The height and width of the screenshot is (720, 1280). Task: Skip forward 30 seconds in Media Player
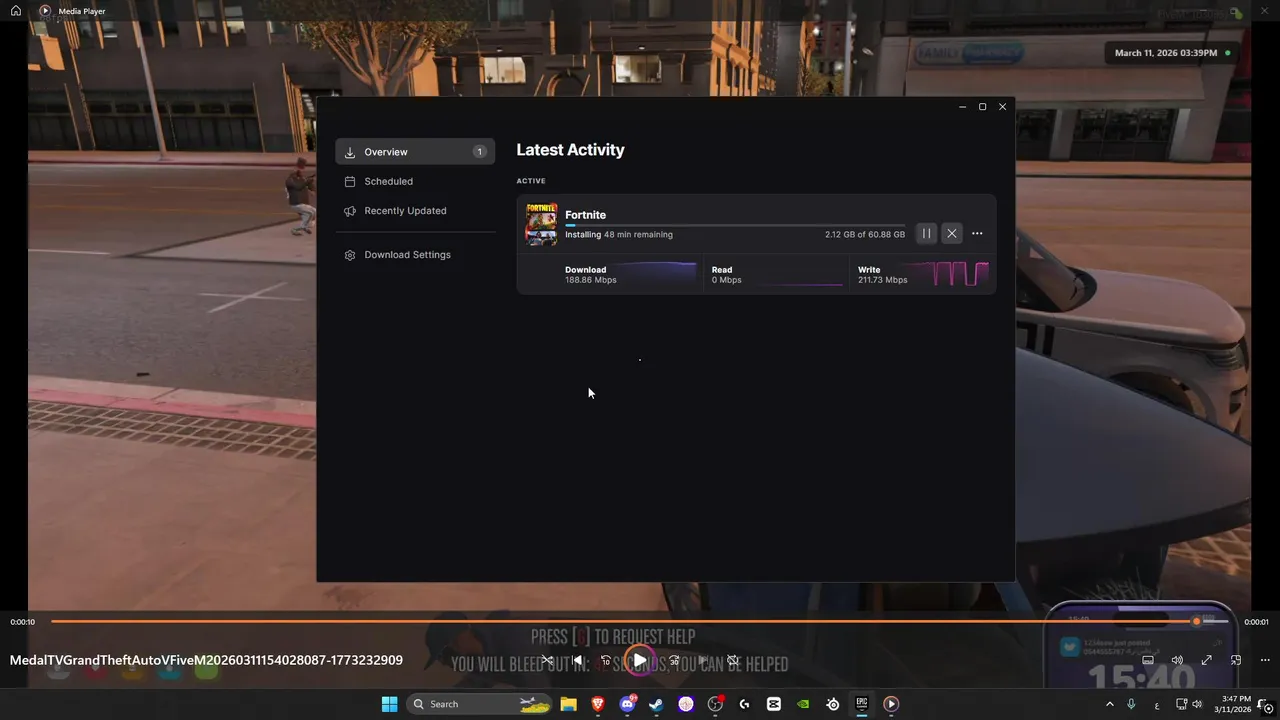674,660
